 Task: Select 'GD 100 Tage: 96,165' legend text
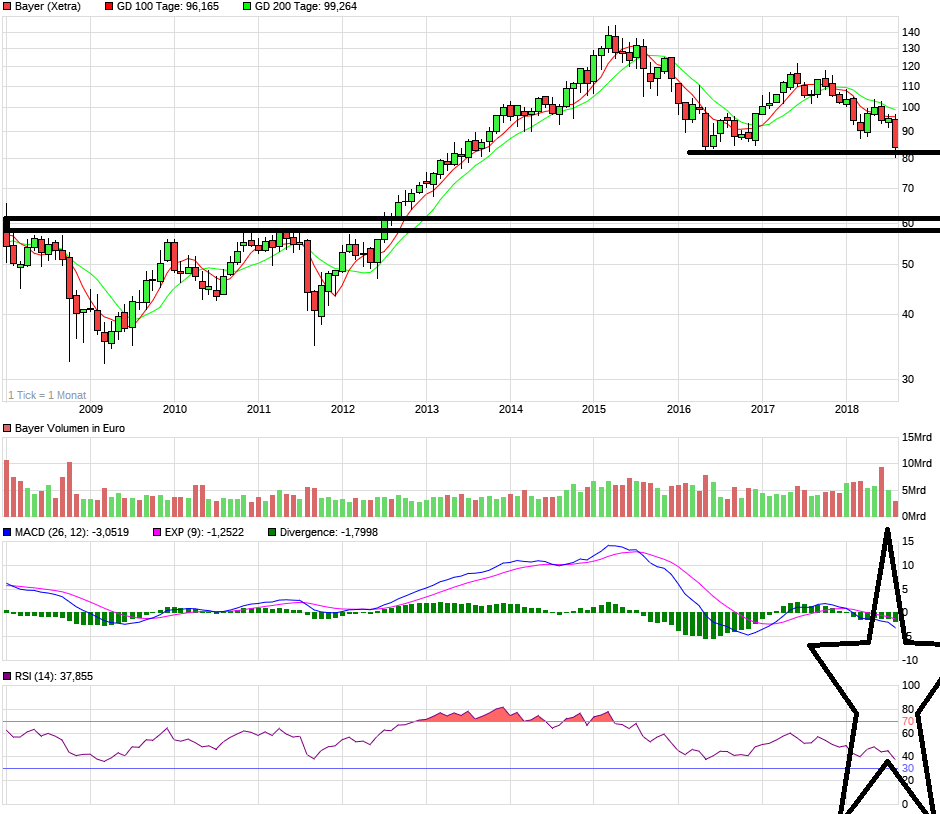coord(168,7)
